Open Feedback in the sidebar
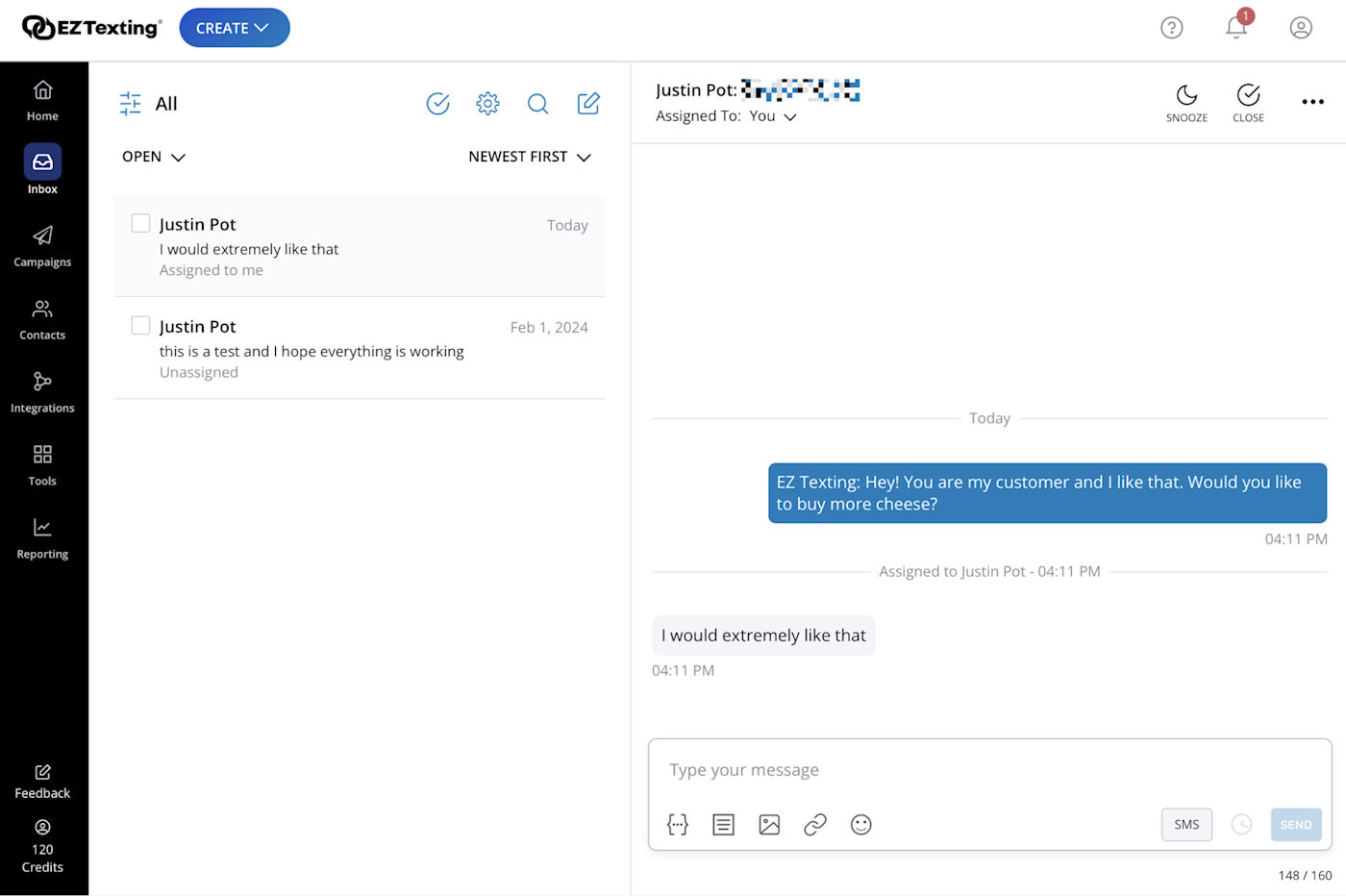 (42, 782)
